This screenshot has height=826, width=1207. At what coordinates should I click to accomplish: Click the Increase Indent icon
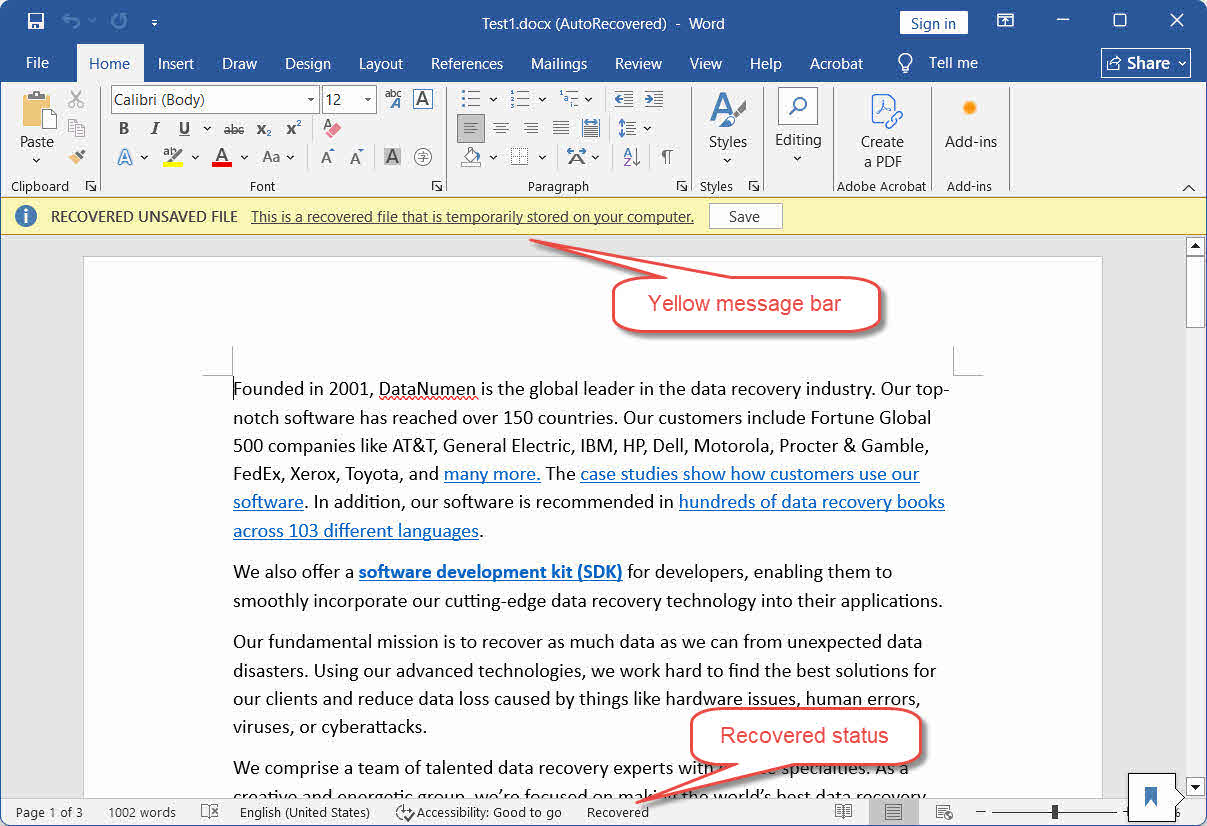[x=653, y=99]
